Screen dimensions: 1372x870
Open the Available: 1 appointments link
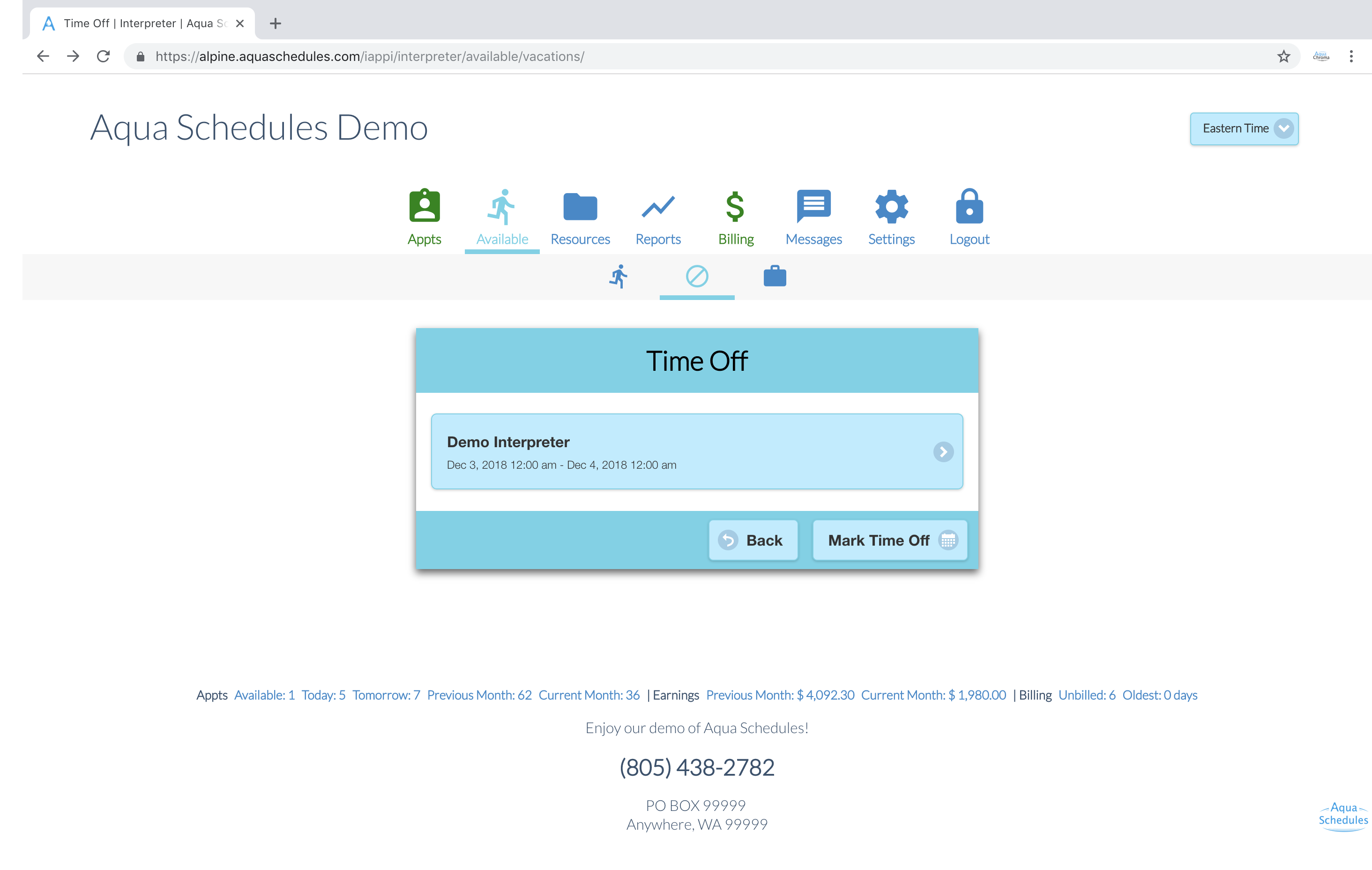[x=264, y=695]
